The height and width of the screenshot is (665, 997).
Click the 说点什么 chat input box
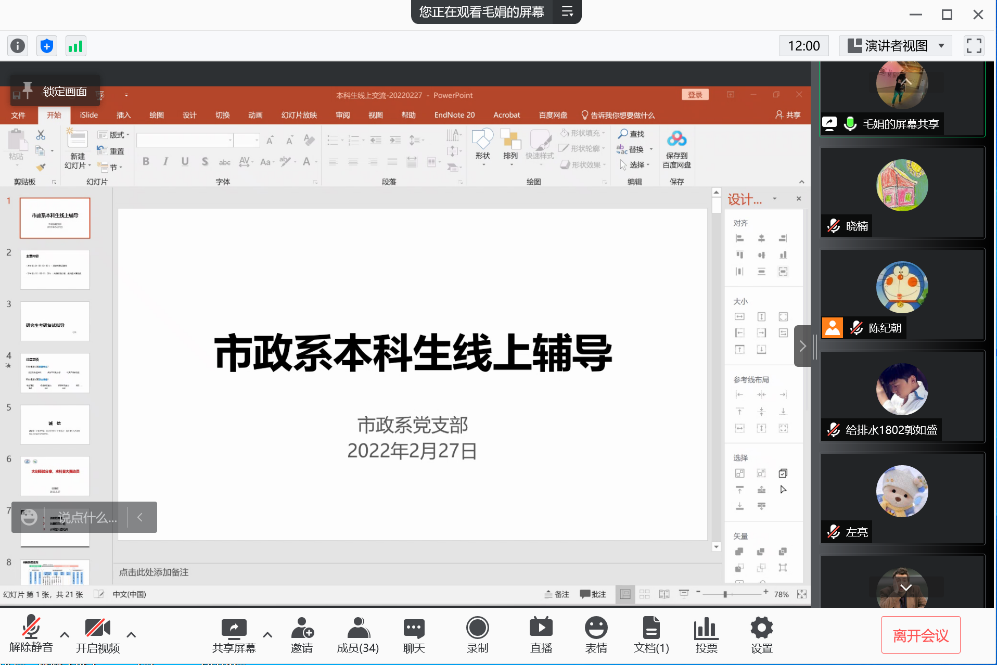(x=87, y=517)
